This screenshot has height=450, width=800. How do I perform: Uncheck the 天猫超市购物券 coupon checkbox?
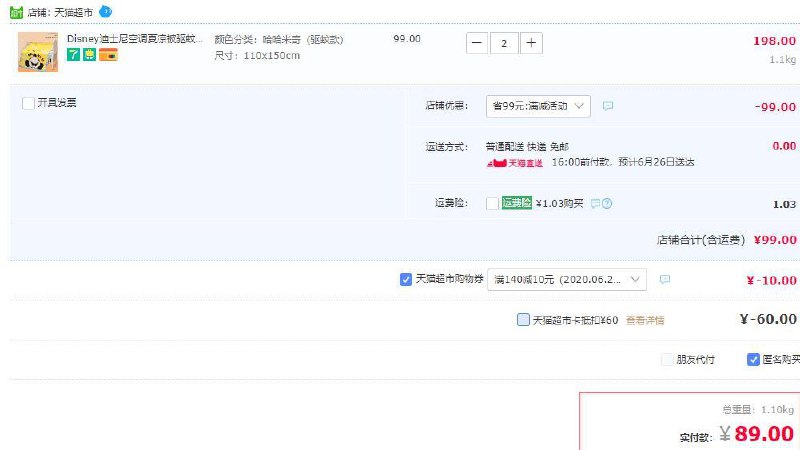[406, 280]
